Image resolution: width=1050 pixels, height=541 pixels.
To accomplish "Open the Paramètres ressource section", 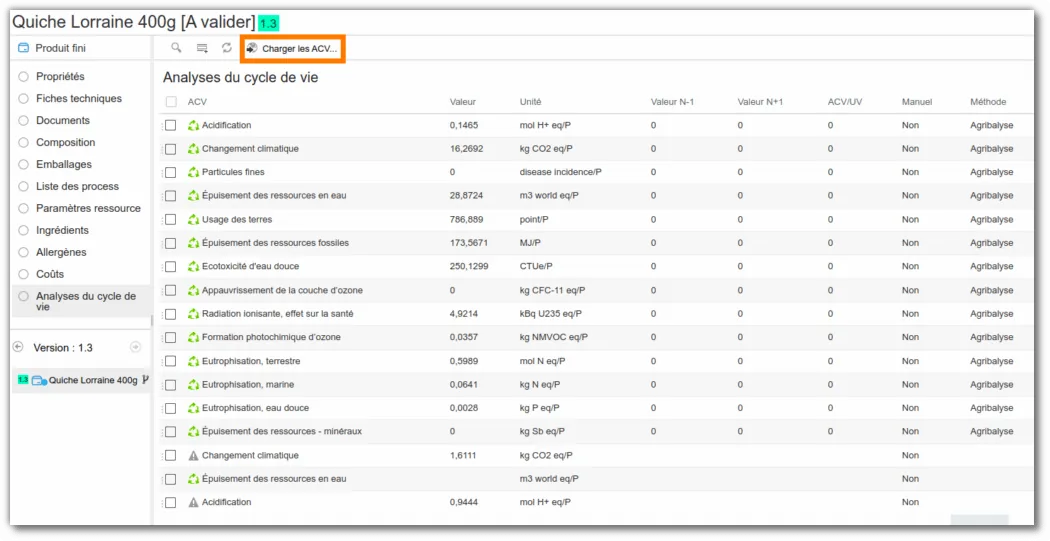I will pos(88,208).
